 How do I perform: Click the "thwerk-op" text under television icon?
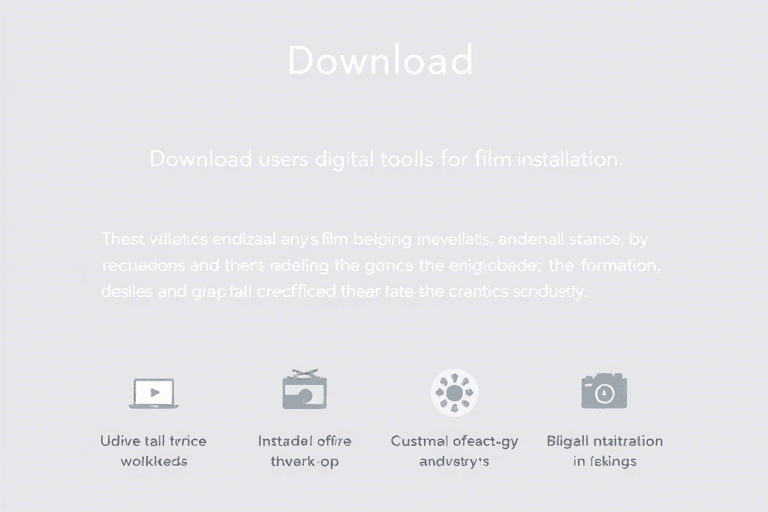(x=304, y=462)
